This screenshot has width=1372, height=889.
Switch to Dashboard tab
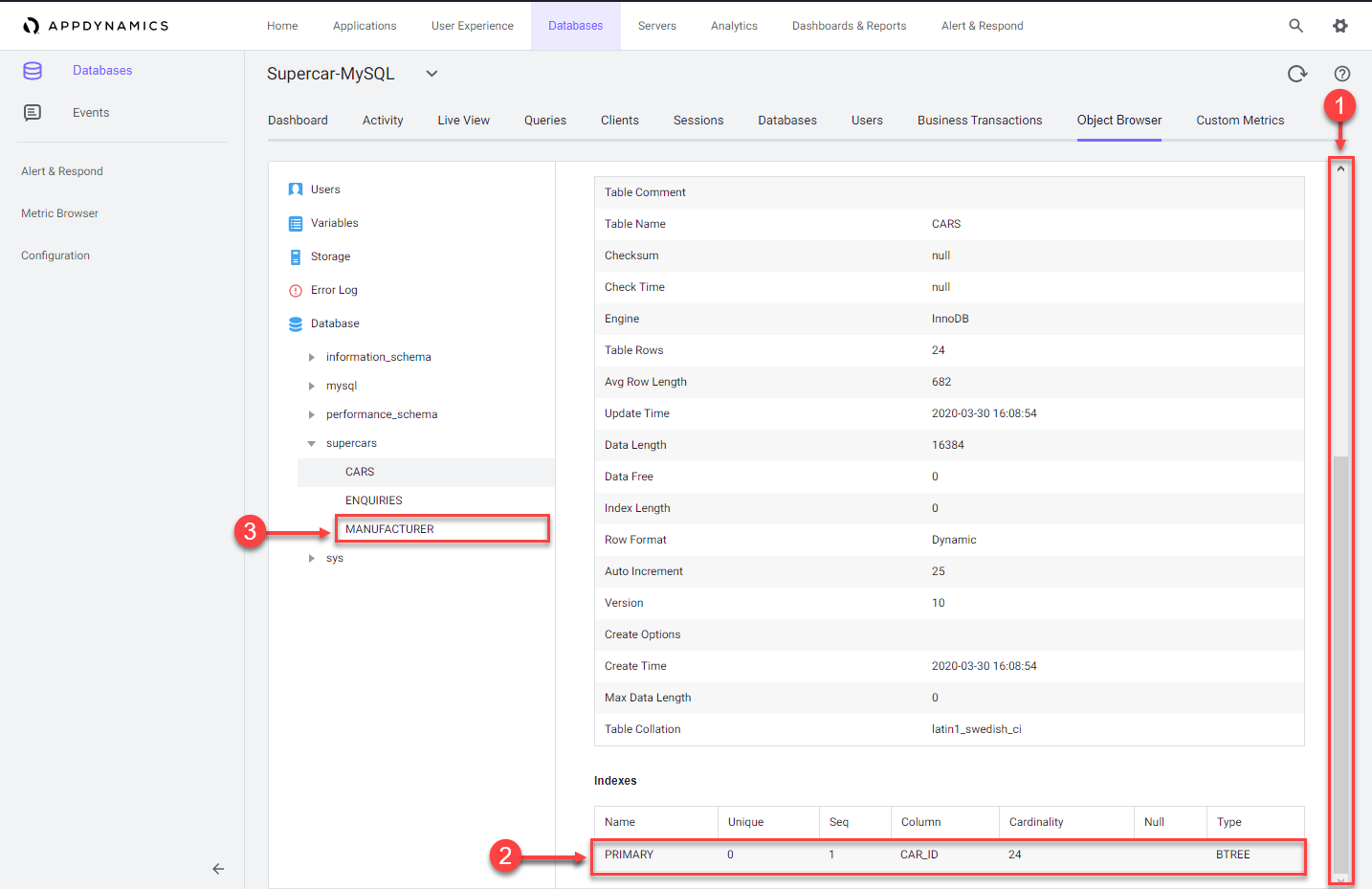pyautogui.click(x=298, y=121)
